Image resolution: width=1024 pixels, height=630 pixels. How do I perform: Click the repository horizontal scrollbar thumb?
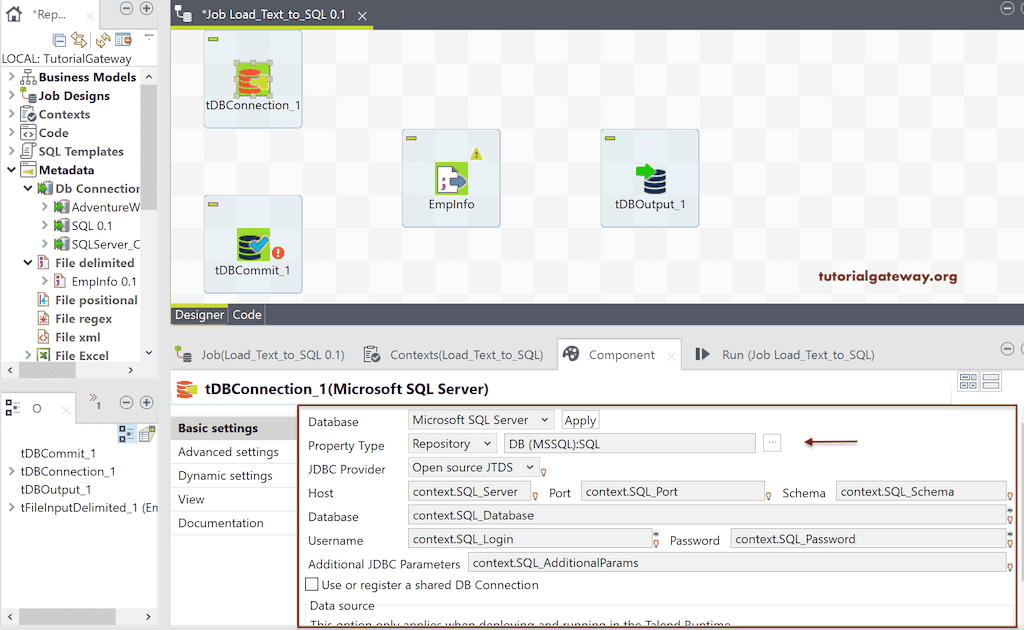[47, 370]
